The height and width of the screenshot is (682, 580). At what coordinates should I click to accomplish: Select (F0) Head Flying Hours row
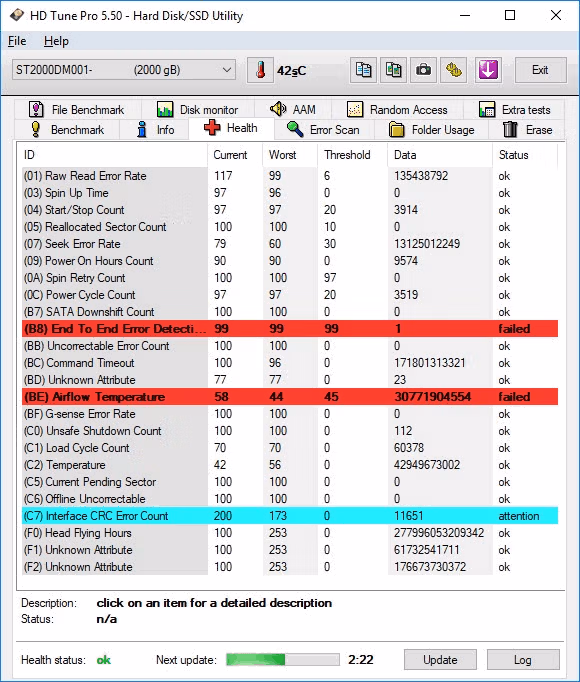point(290,532)
